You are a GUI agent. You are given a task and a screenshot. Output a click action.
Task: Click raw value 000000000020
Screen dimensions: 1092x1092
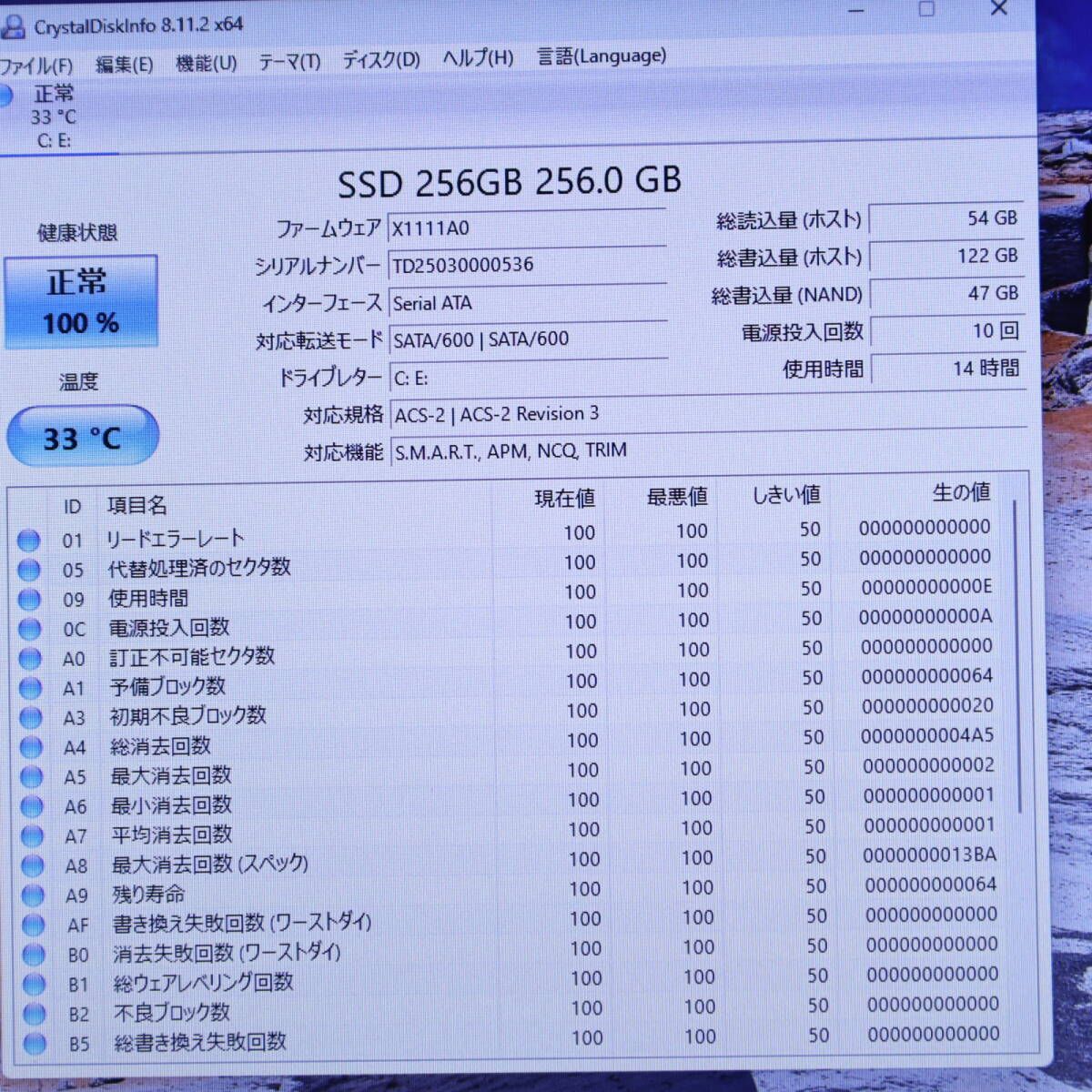pos(927,705)
